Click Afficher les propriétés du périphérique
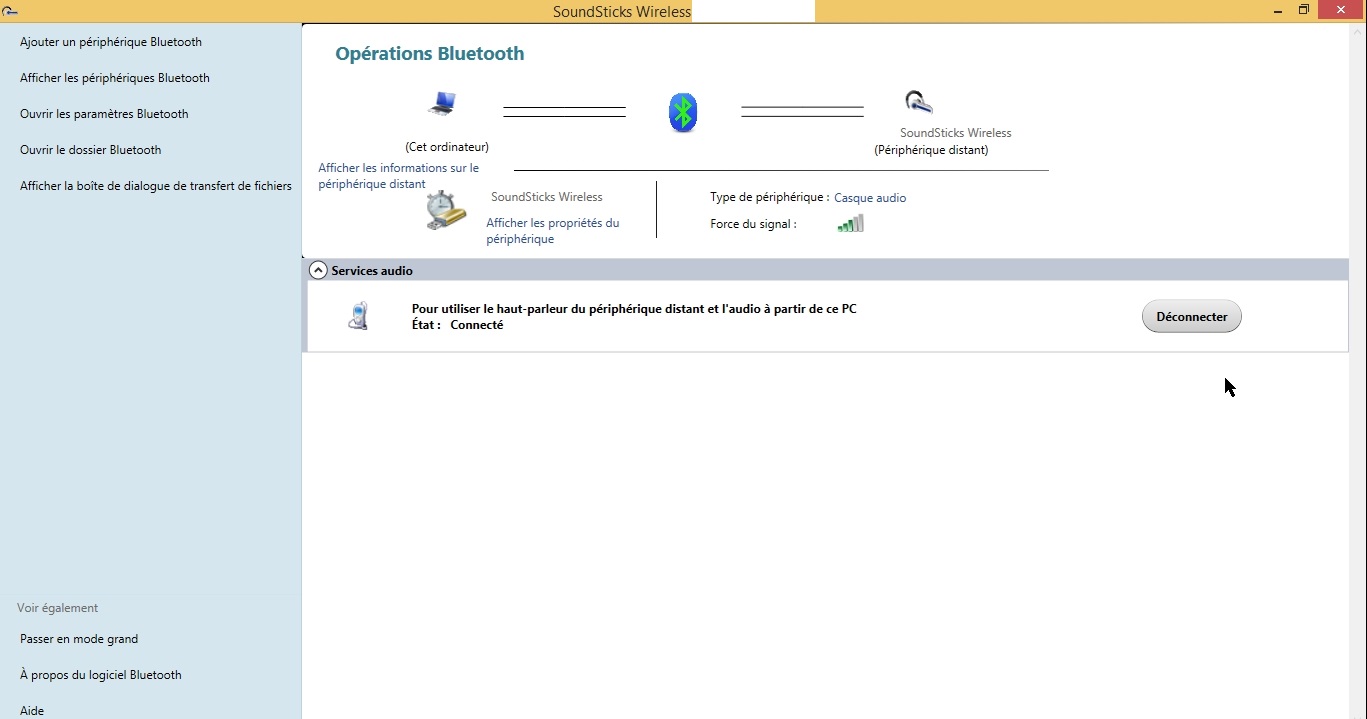 click(552, 231)
